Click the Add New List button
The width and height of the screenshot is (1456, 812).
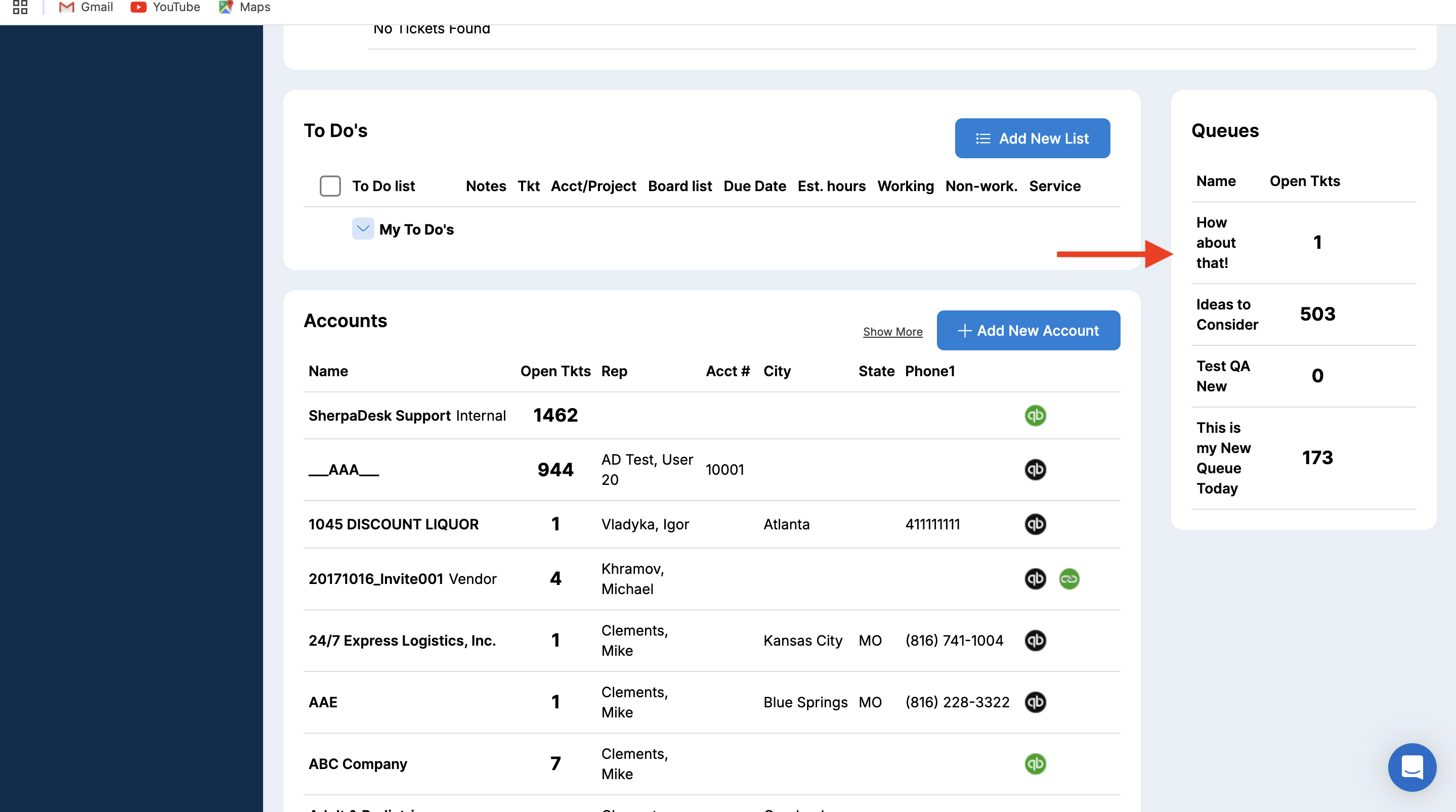click(x=1032, y=139)
